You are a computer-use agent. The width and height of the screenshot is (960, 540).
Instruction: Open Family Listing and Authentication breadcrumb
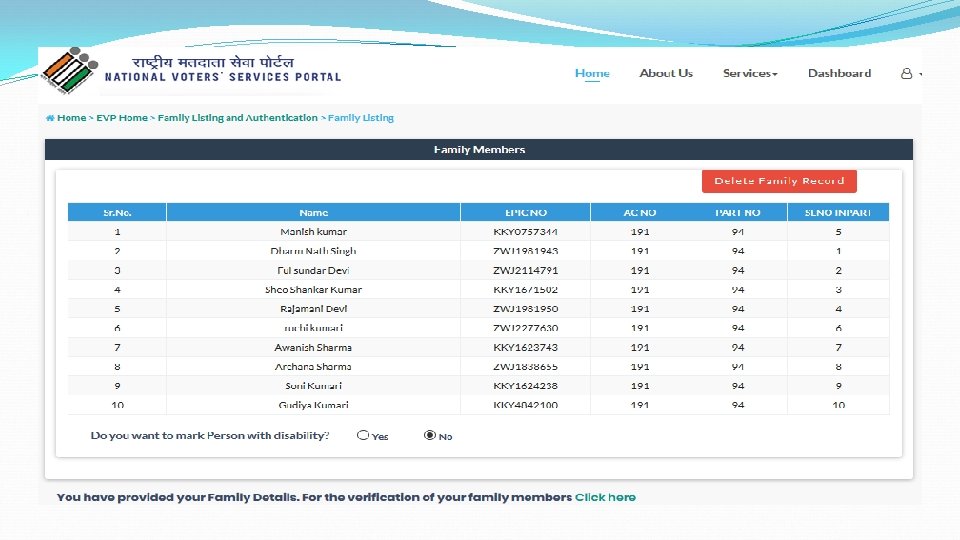(238, 118)
